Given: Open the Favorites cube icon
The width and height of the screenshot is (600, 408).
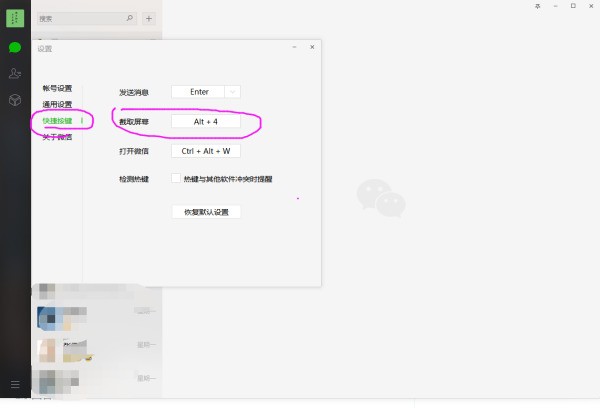Looking at the screenshot, I should (x=15, y=100).
